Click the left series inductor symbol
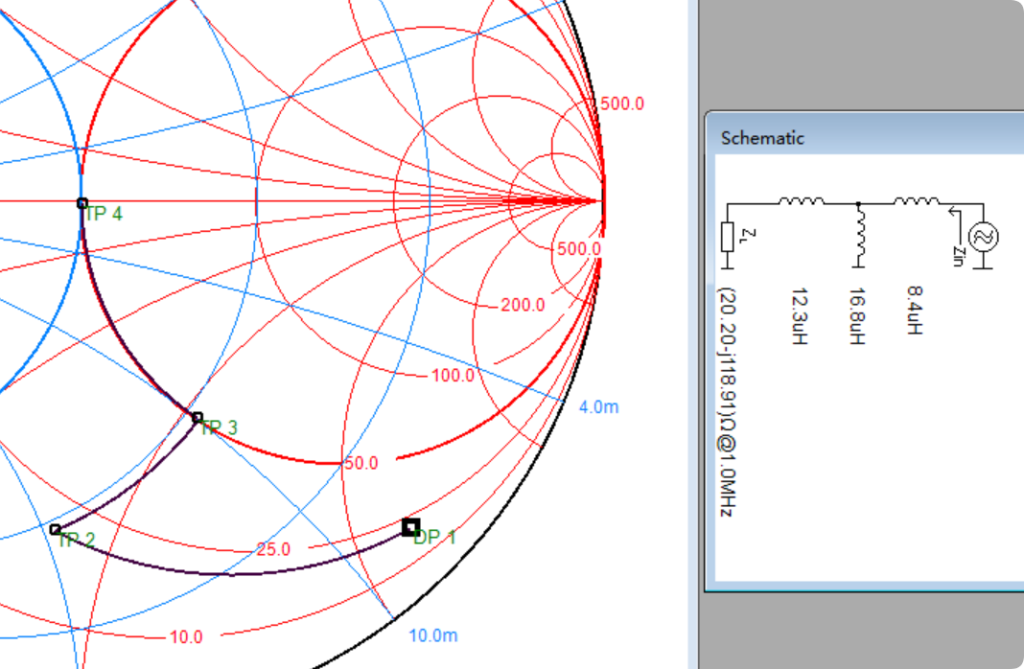Image resolution: width=1024 pixels, height=669 pixels. (801, 202)
